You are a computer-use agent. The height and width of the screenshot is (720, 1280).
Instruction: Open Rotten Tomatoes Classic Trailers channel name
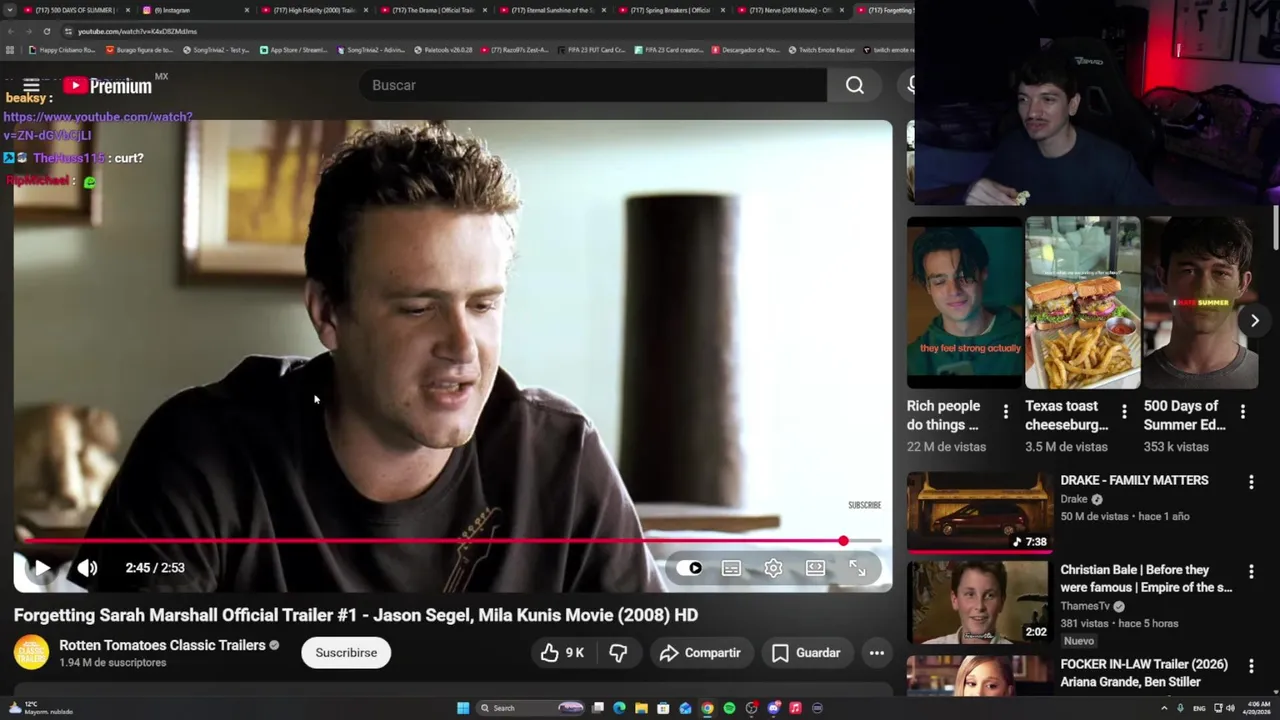162,645
